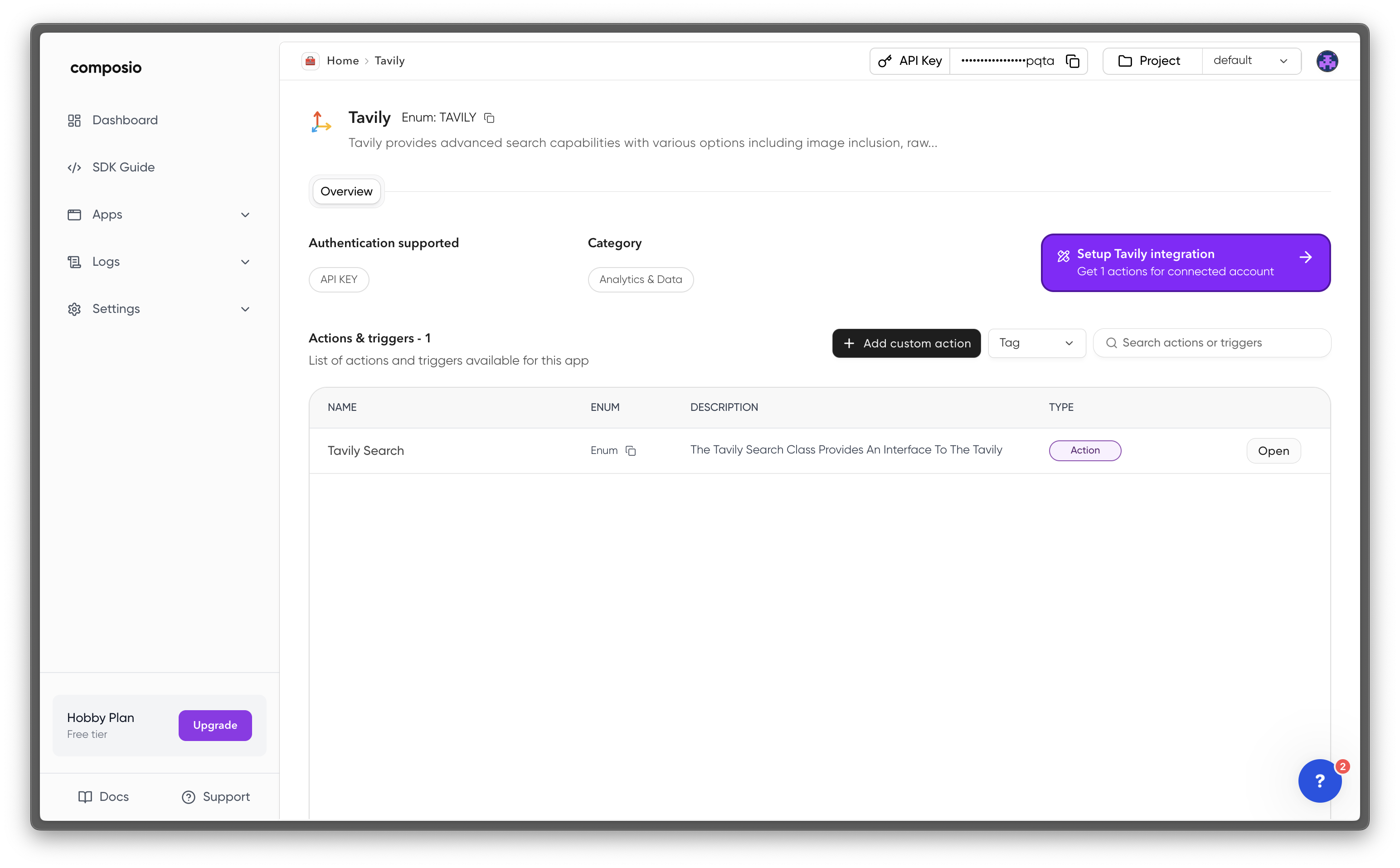This screenshot has height=868, width=1400.
Task: Copy the API key ending in pqta
Action: [1072, 61]
